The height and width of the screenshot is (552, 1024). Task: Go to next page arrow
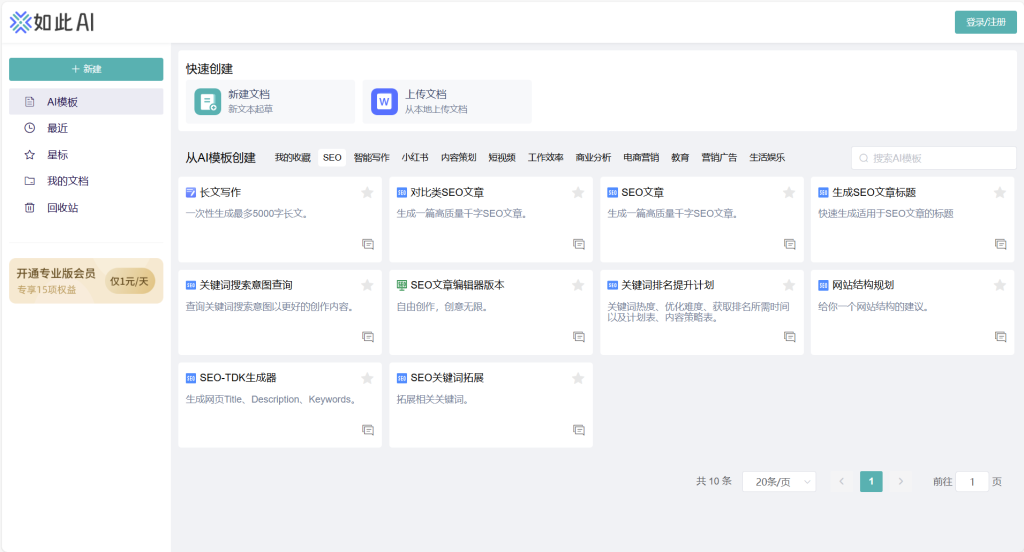(901, 481)
